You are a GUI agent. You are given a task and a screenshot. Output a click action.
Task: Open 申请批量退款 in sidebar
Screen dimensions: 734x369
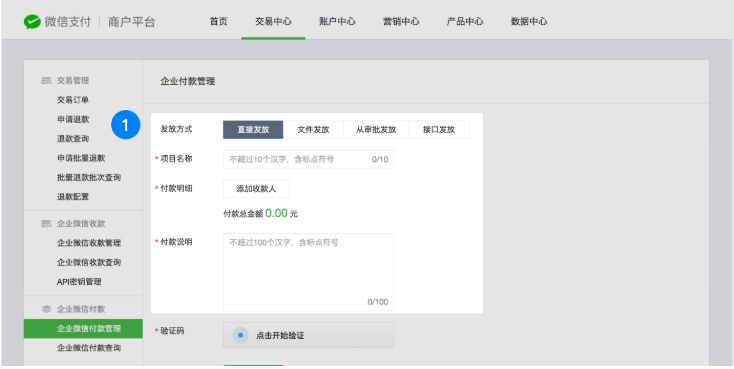point(81,158)
